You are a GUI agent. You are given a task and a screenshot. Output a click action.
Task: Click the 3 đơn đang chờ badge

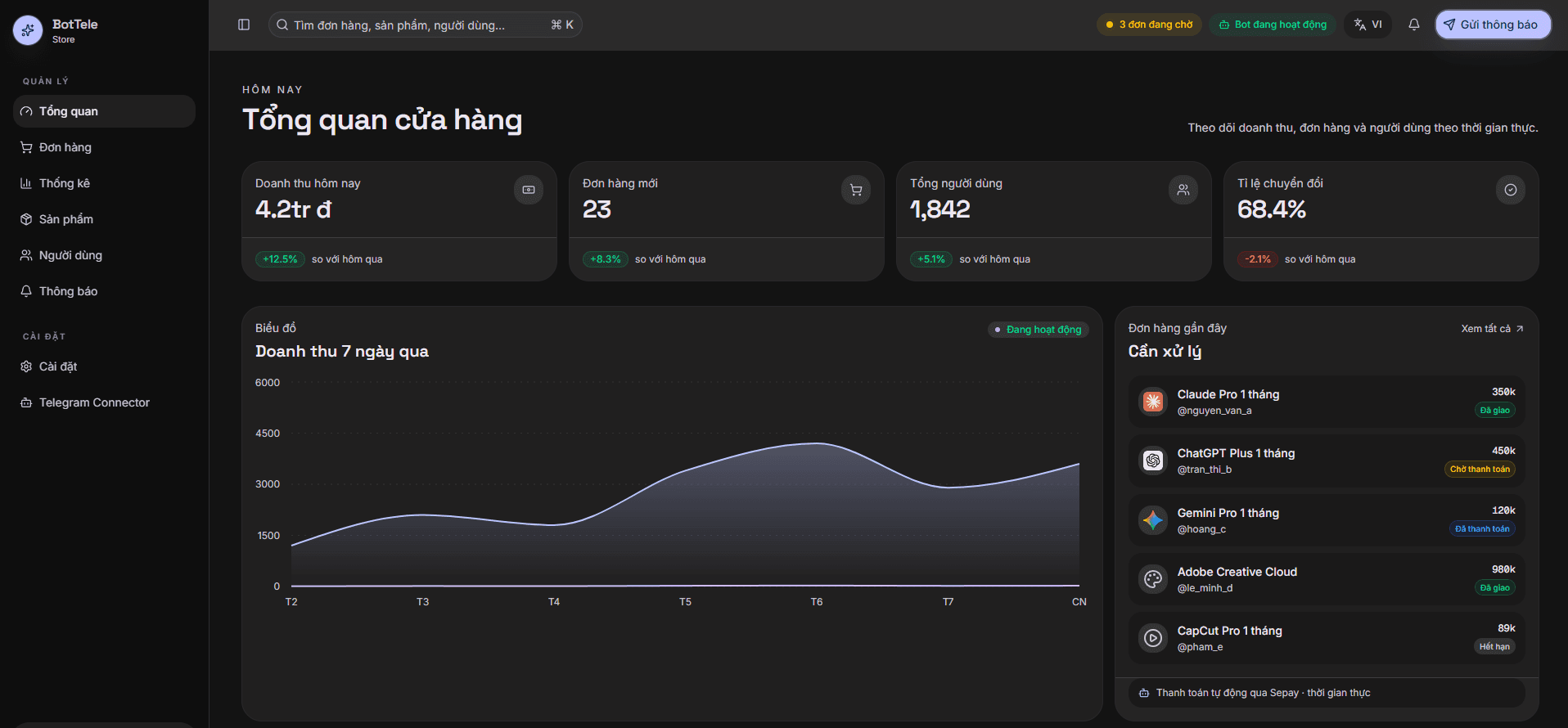(x=1149, y=25)
